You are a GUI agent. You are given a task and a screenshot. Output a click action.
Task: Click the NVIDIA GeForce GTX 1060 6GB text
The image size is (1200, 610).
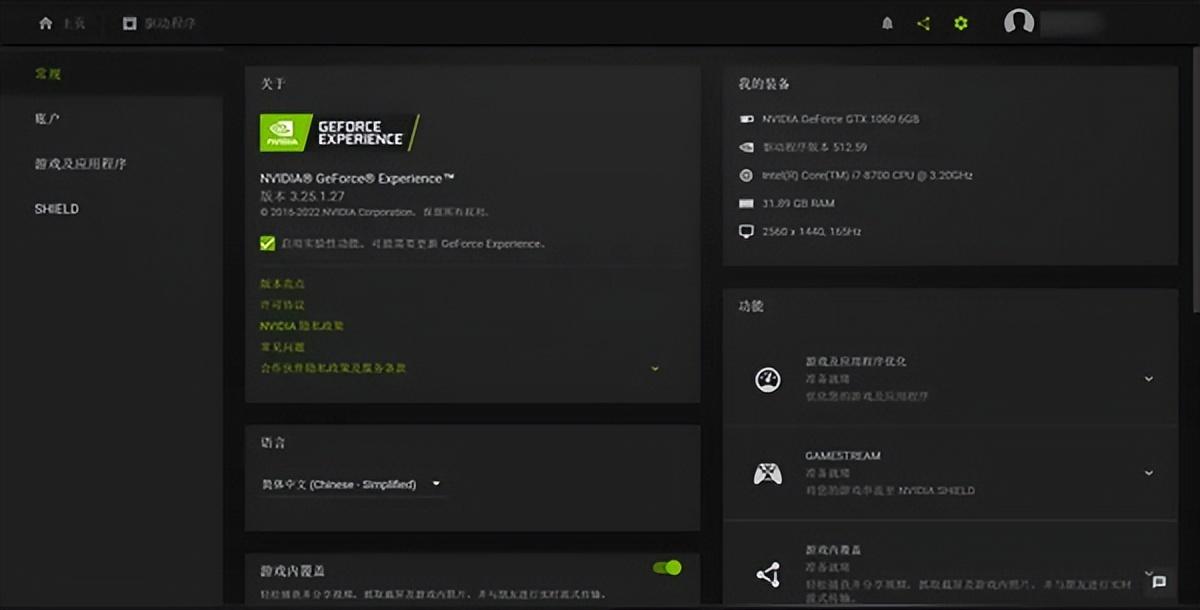click(840, 119)
